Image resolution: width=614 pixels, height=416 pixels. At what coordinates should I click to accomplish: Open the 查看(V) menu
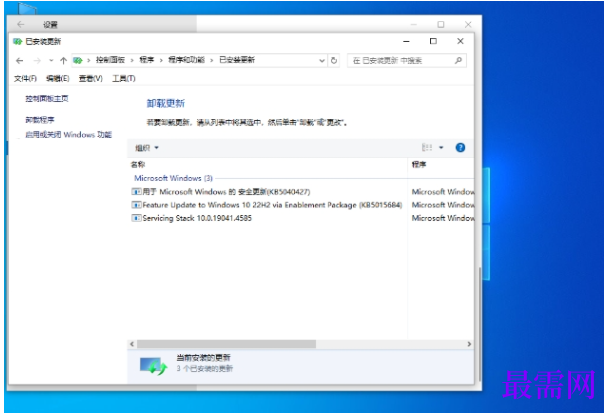[90, 79]
